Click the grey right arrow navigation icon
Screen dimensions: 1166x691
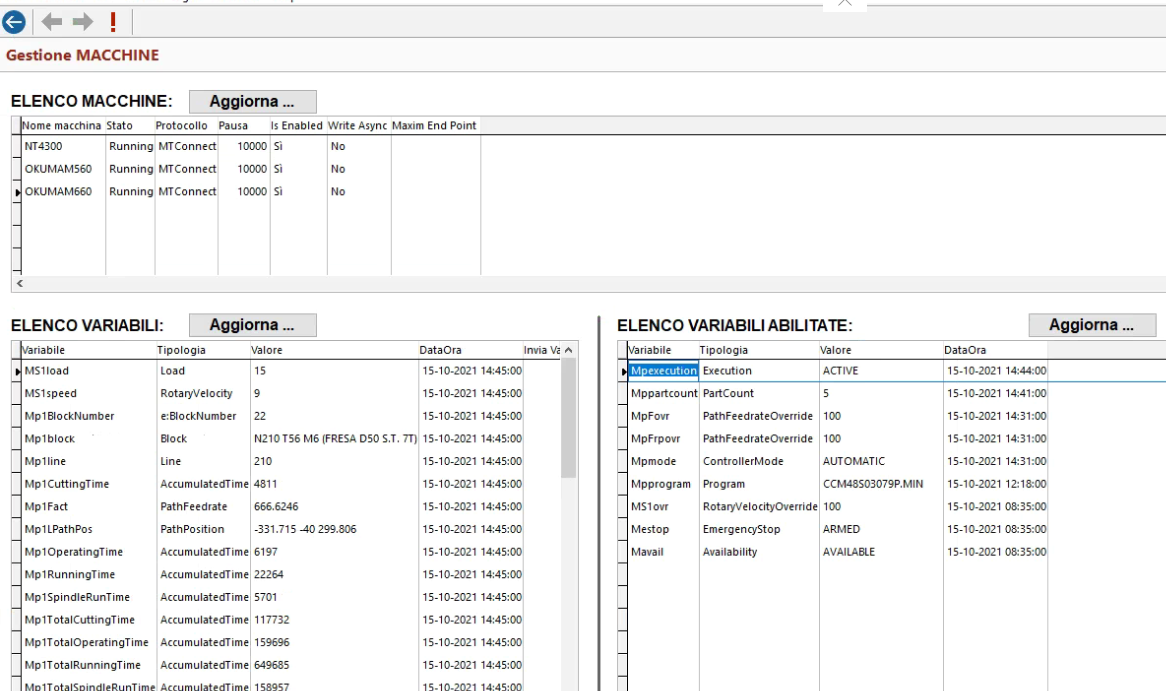click(x=81, y=21)
